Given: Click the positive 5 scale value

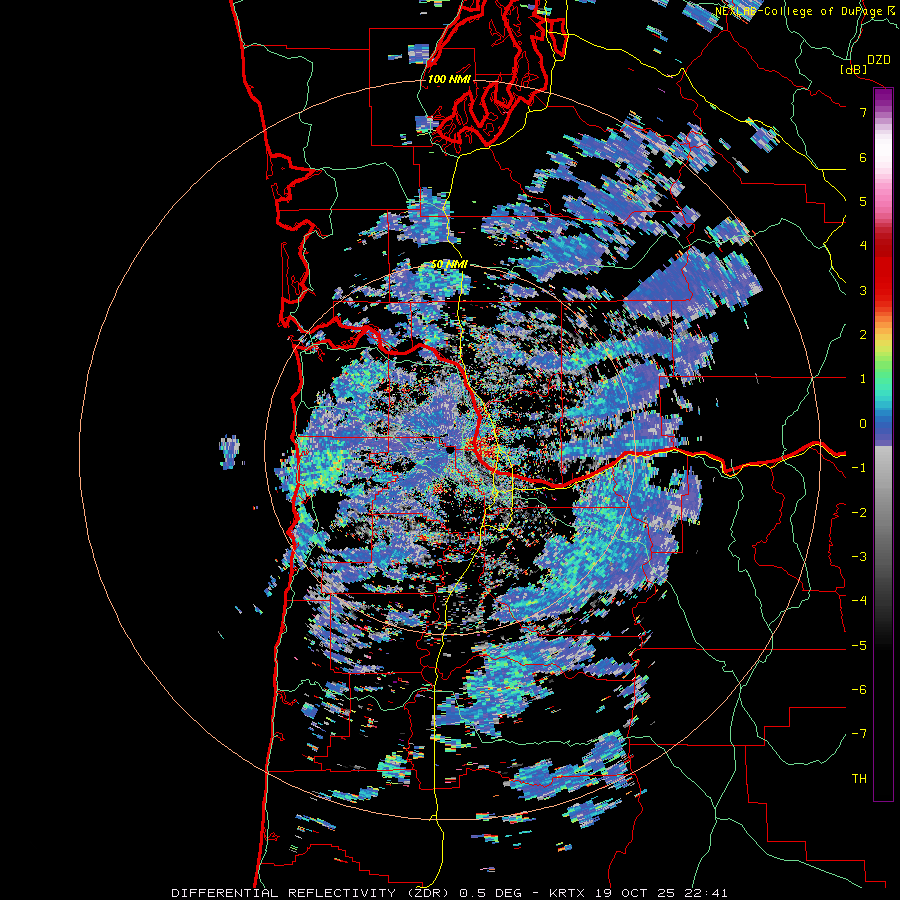Looking at the screenshot, I should 863,201.
